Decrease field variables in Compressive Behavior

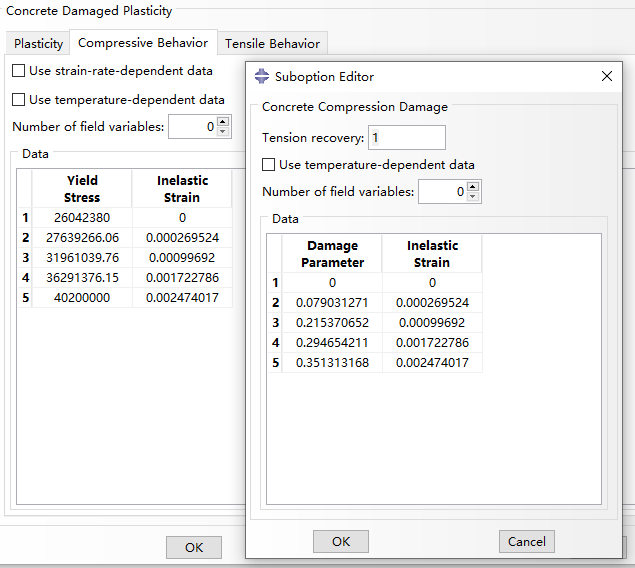point(223,132)
